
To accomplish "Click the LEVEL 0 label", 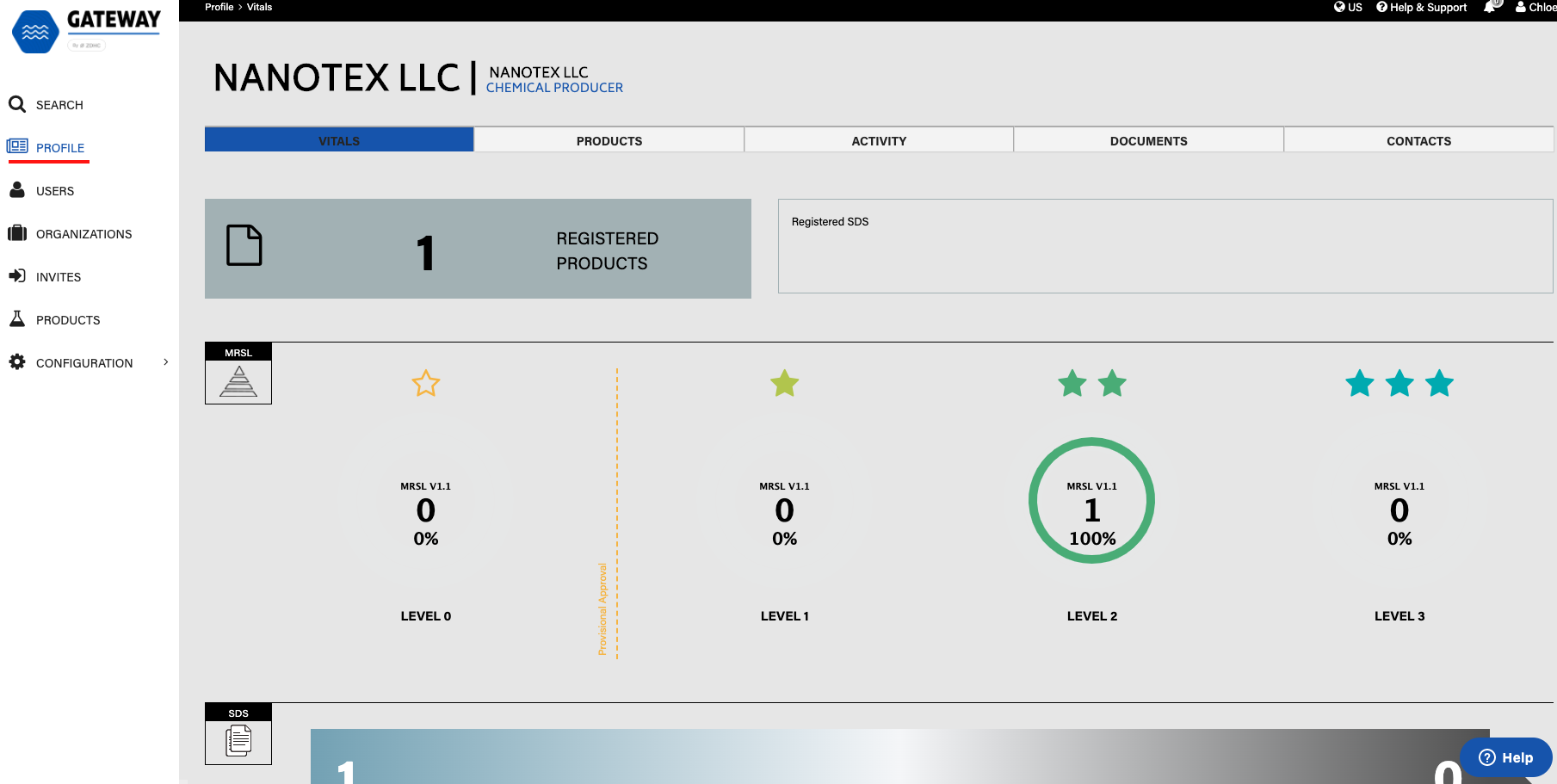I will [426, 616].
